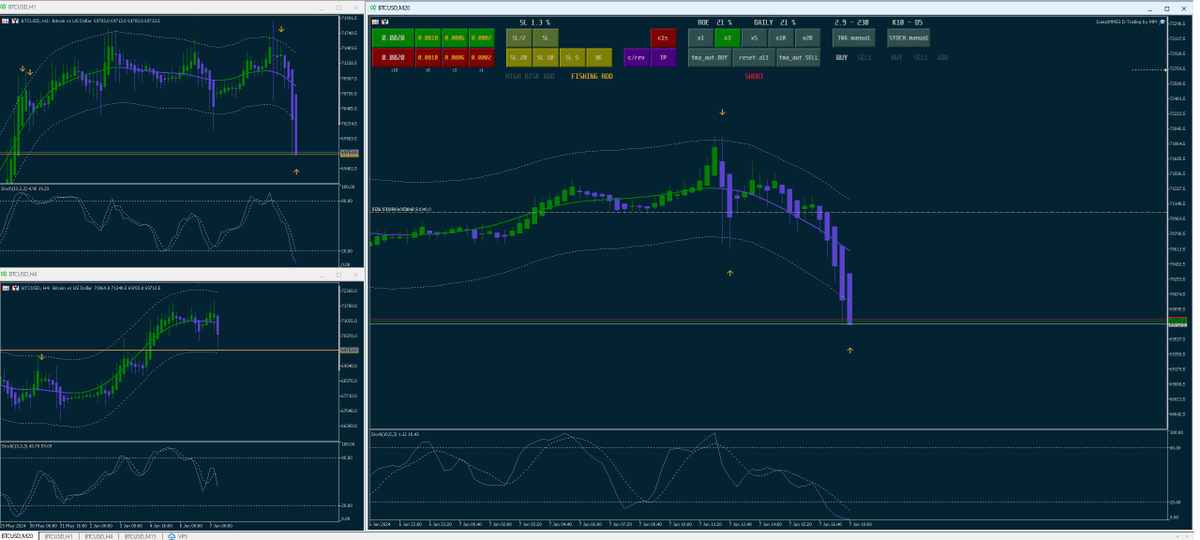
Task: Switch to the BTCUSD,M20 bottom tab
Action: [x=18, y=536]
